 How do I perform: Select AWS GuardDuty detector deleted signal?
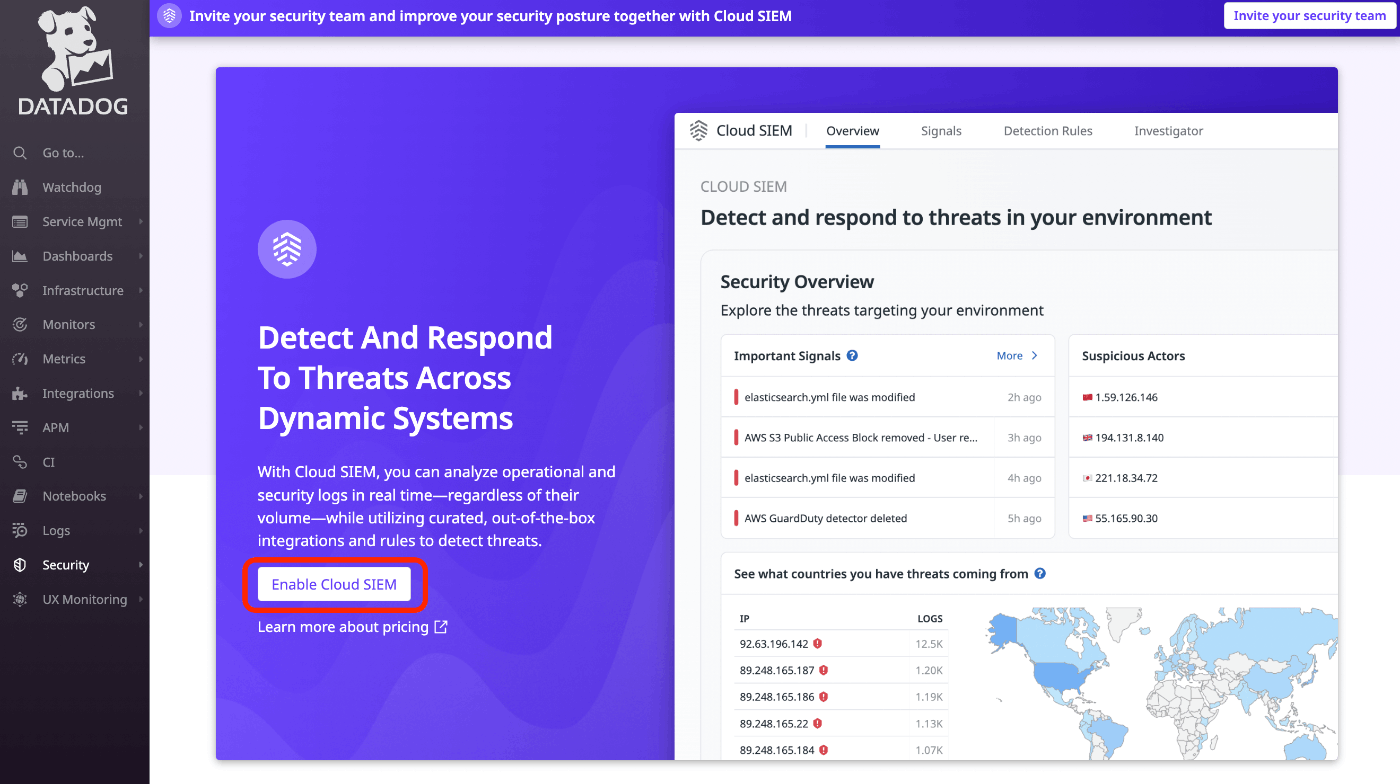point(887,518)
